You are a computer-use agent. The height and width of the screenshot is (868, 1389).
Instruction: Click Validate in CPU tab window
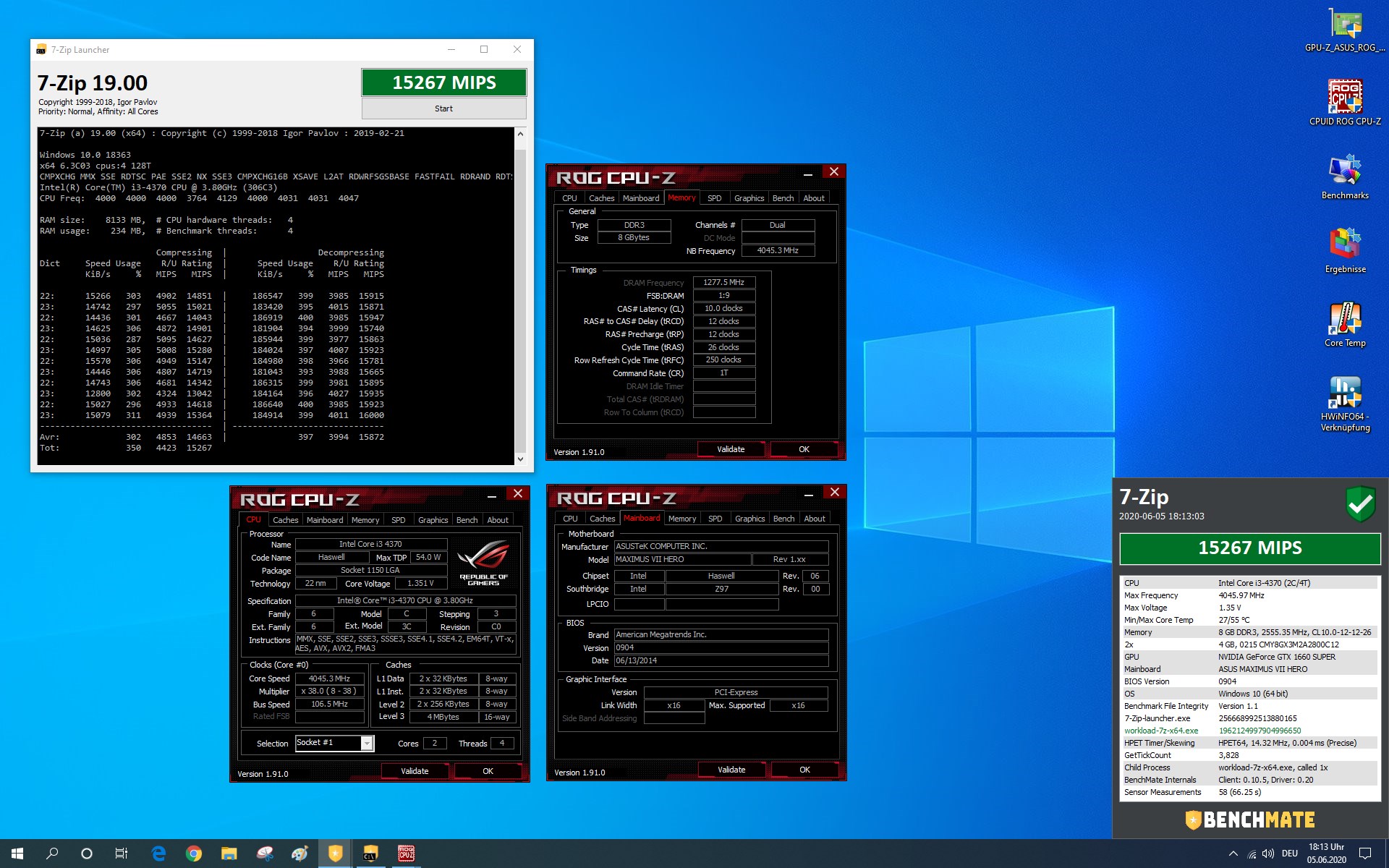(415, 771)
